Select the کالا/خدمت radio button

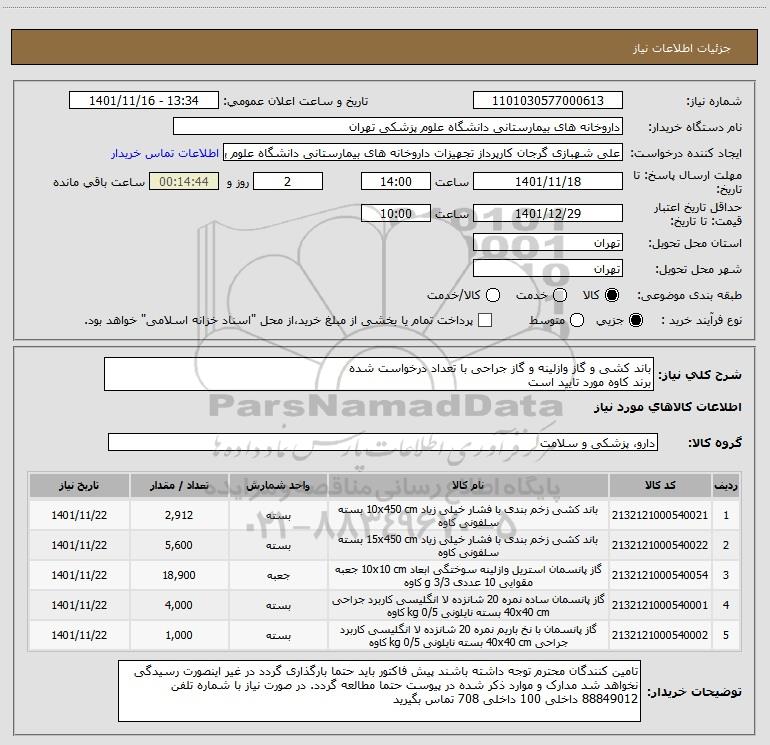tap(493, 295)
